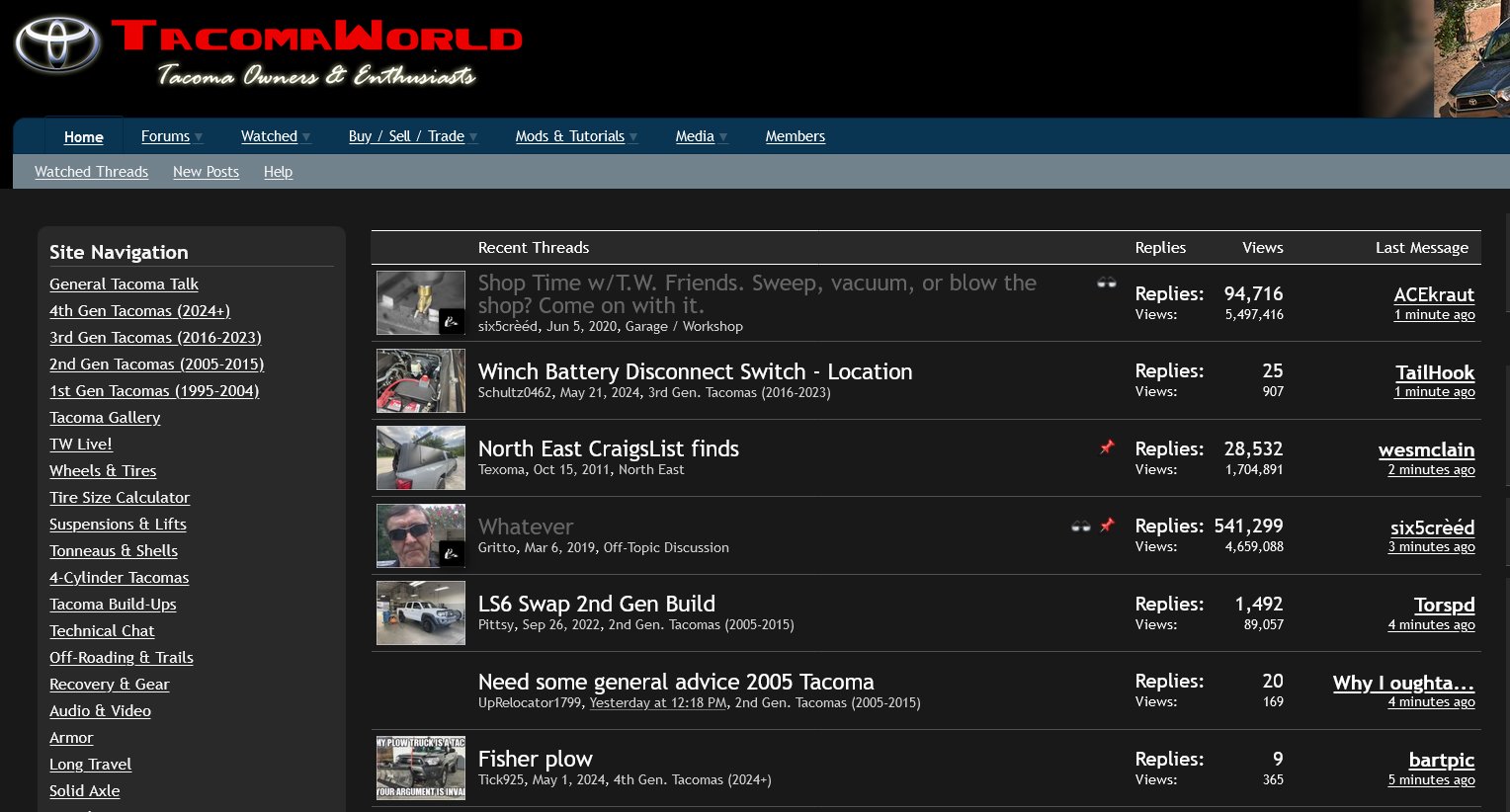Expand the Mods & Tutorials dropdown arrow
This screenshot has width=1510, height=812.
(x=633, y=137)
